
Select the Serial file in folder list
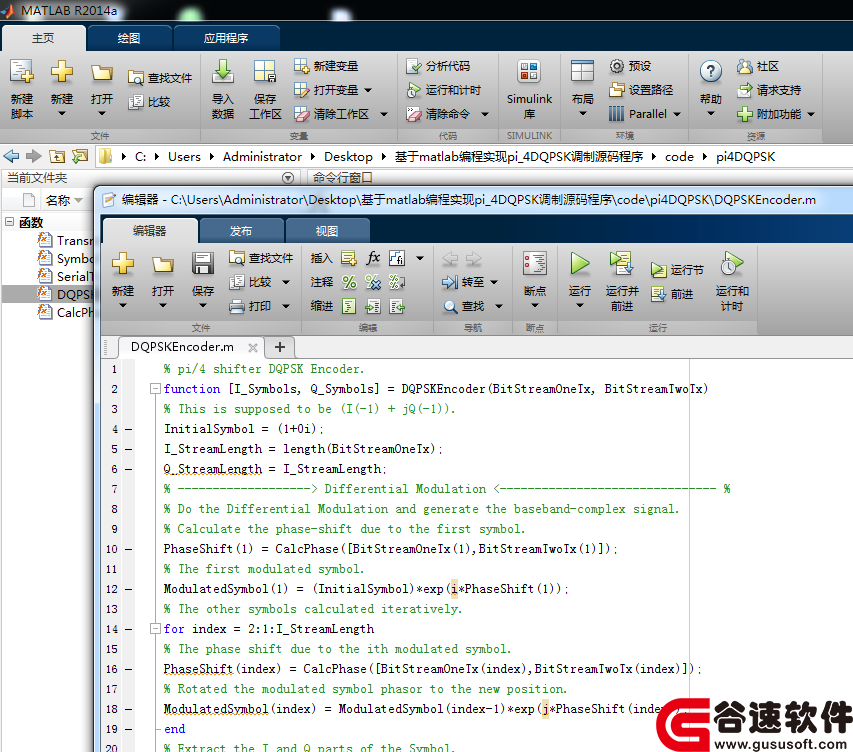coord(65,276)
